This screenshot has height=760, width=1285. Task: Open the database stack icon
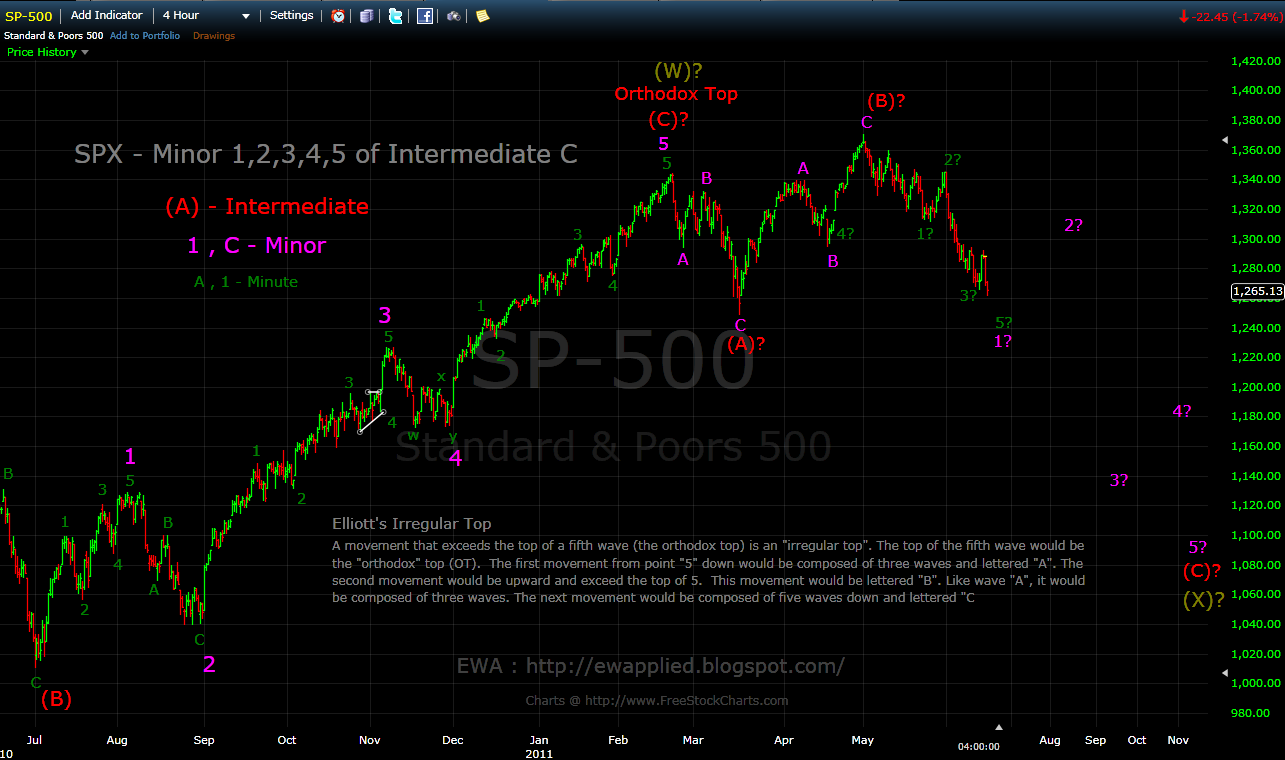[367, 16]
